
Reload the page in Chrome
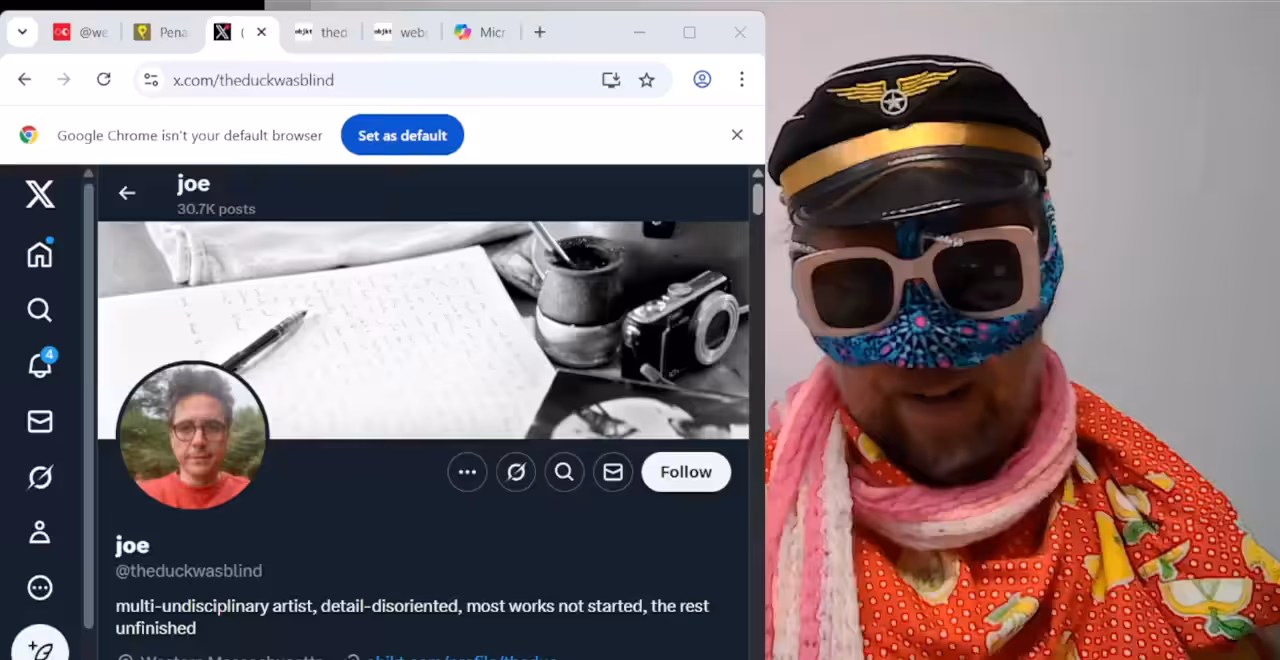point(103,79)
